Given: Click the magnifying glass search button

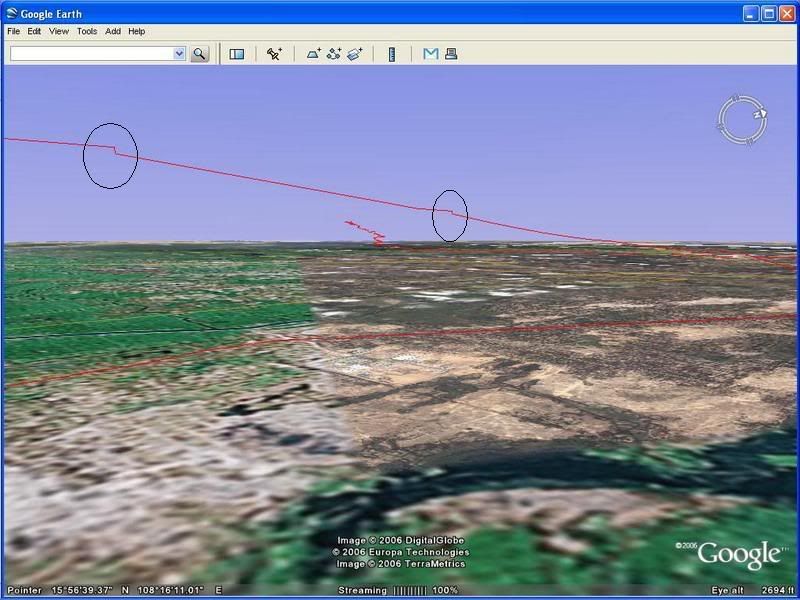Looking at the screenshot, I should coord(199,54).
